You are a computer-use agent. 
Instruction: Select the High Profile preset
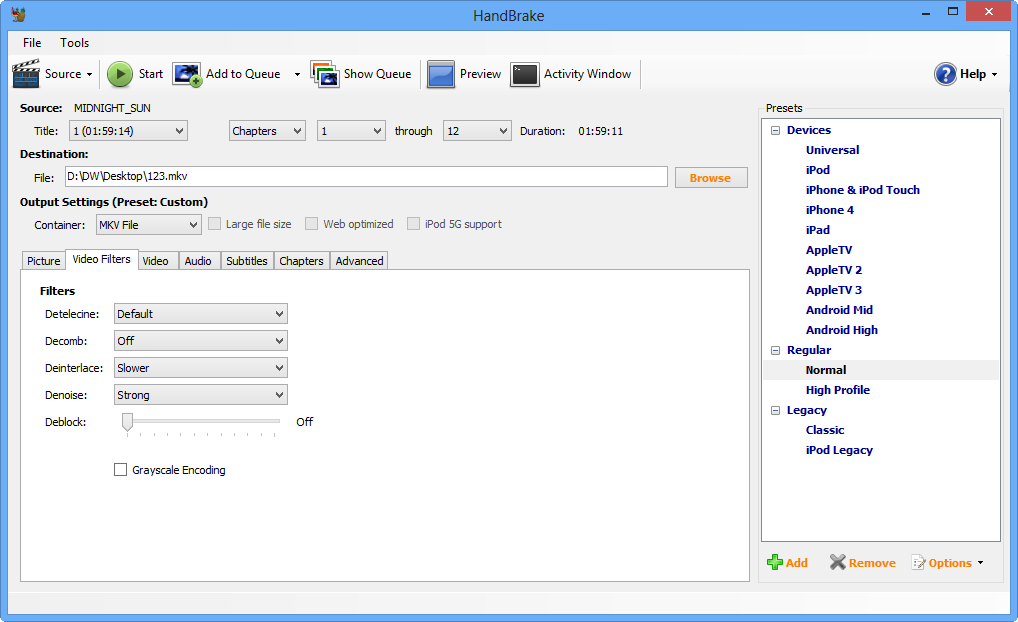(x=838, y=390)
